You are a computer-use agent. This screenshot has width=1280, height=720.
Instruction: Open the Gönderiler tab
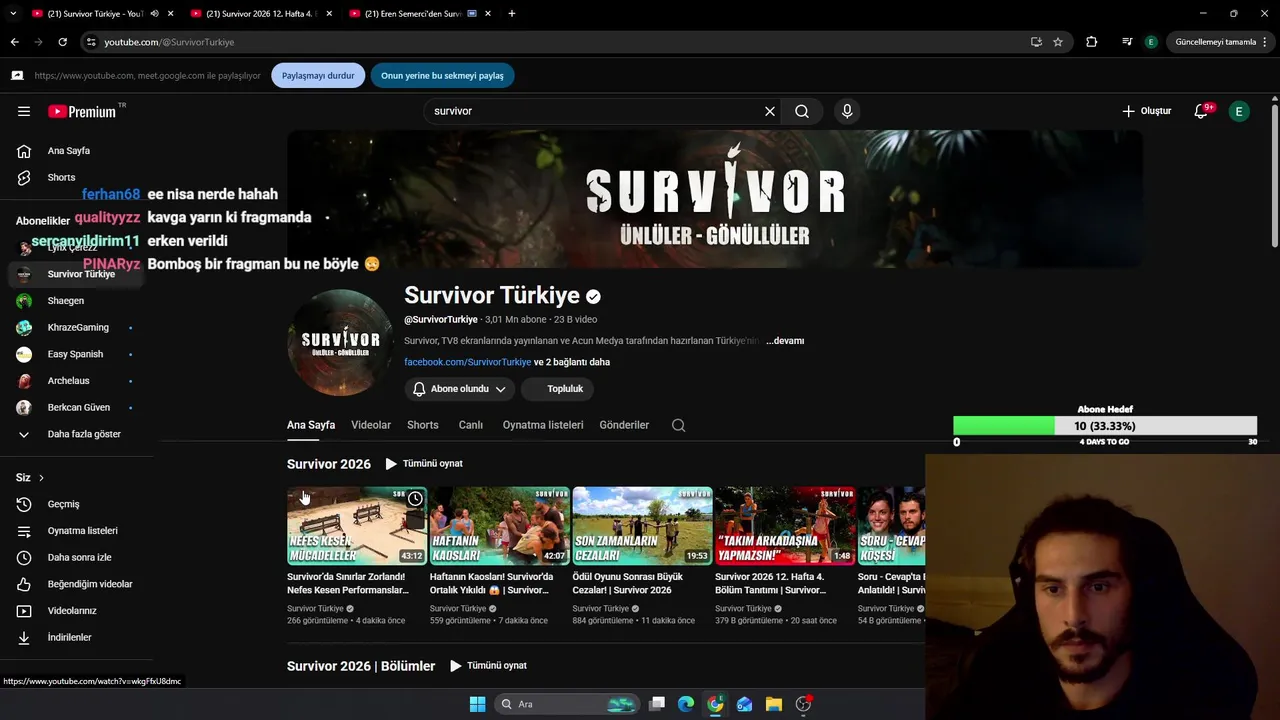(624, 425)
